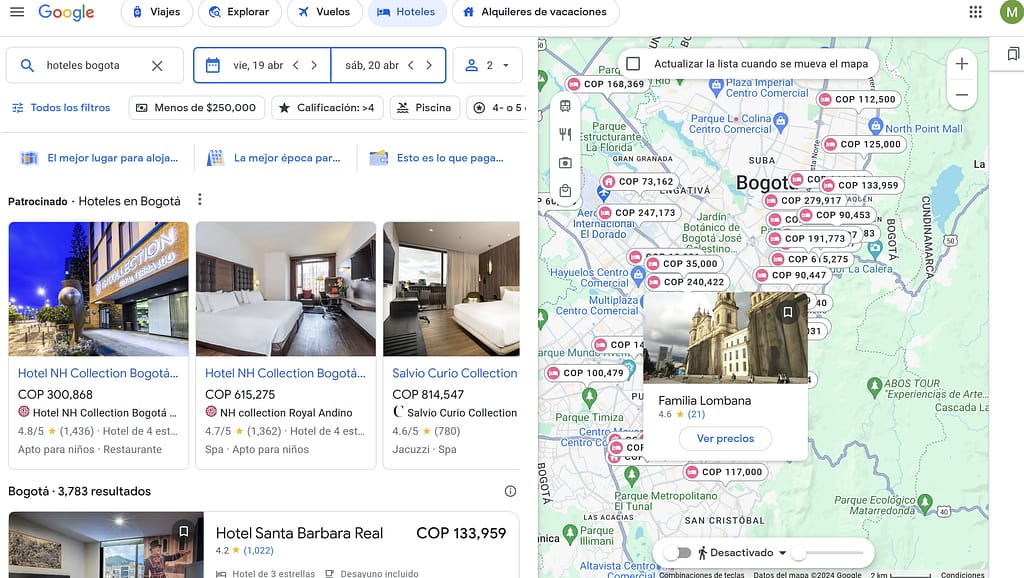The width and height of the screenshot is (1024, 578).
Task: Open info icon next to results count
Action: point(510,491)
